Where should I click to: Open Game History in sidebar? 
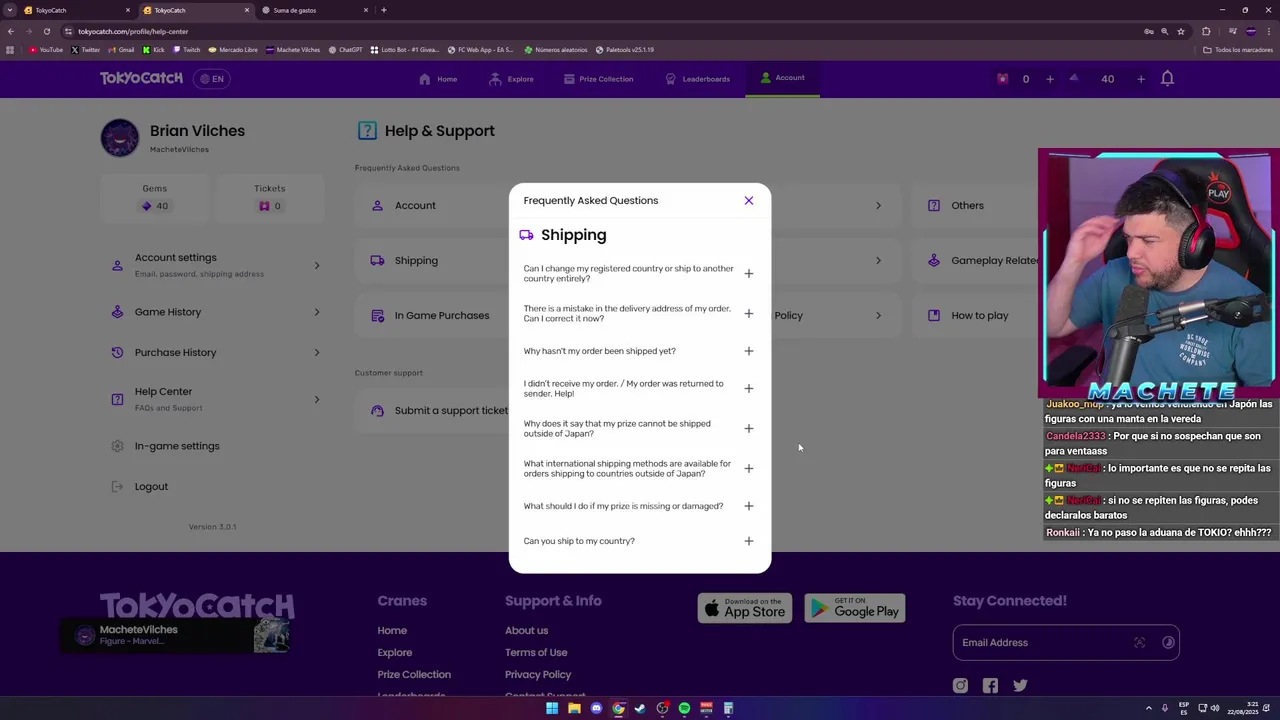[215, 312]
